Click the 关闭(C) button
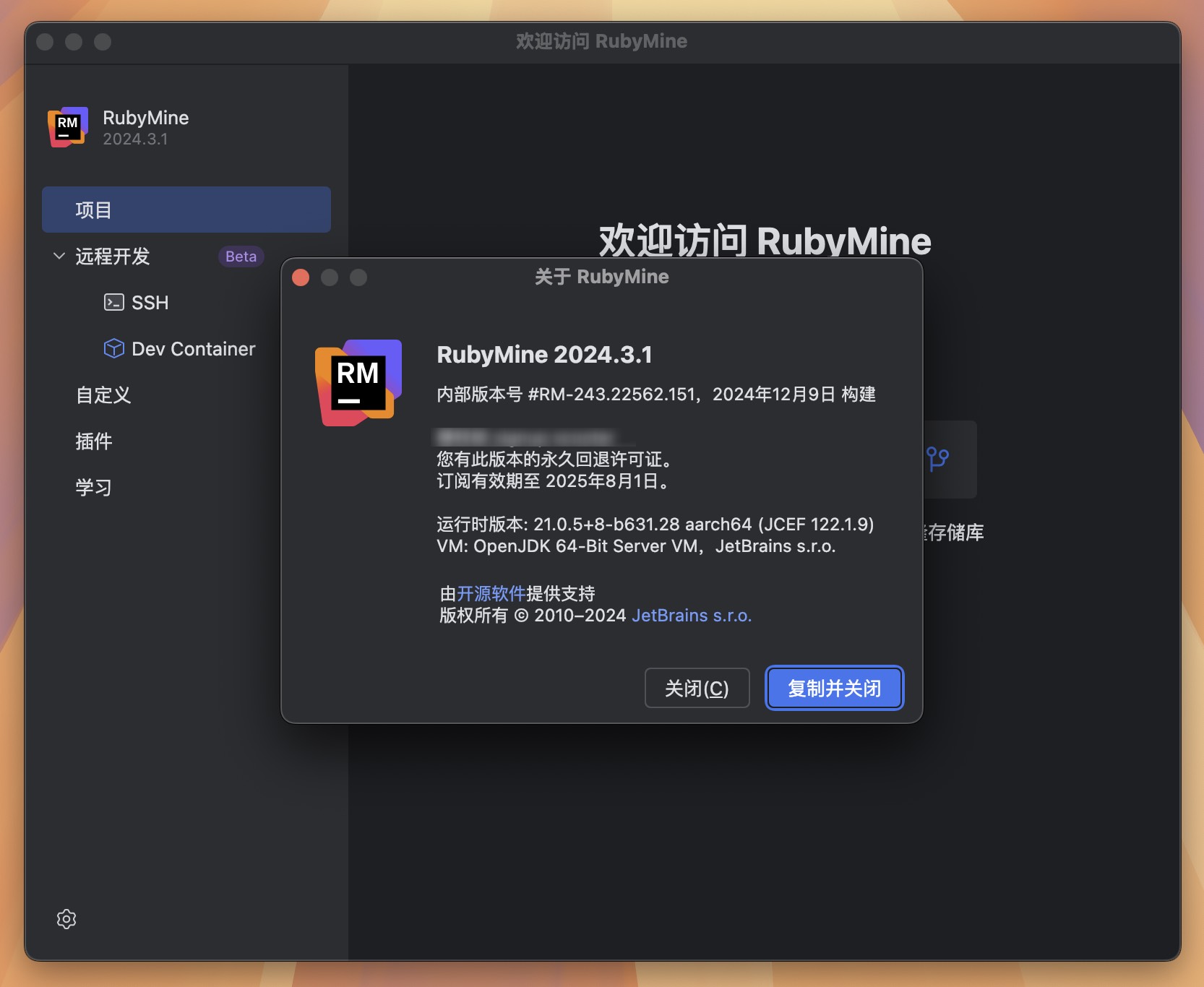 [697, 688]
